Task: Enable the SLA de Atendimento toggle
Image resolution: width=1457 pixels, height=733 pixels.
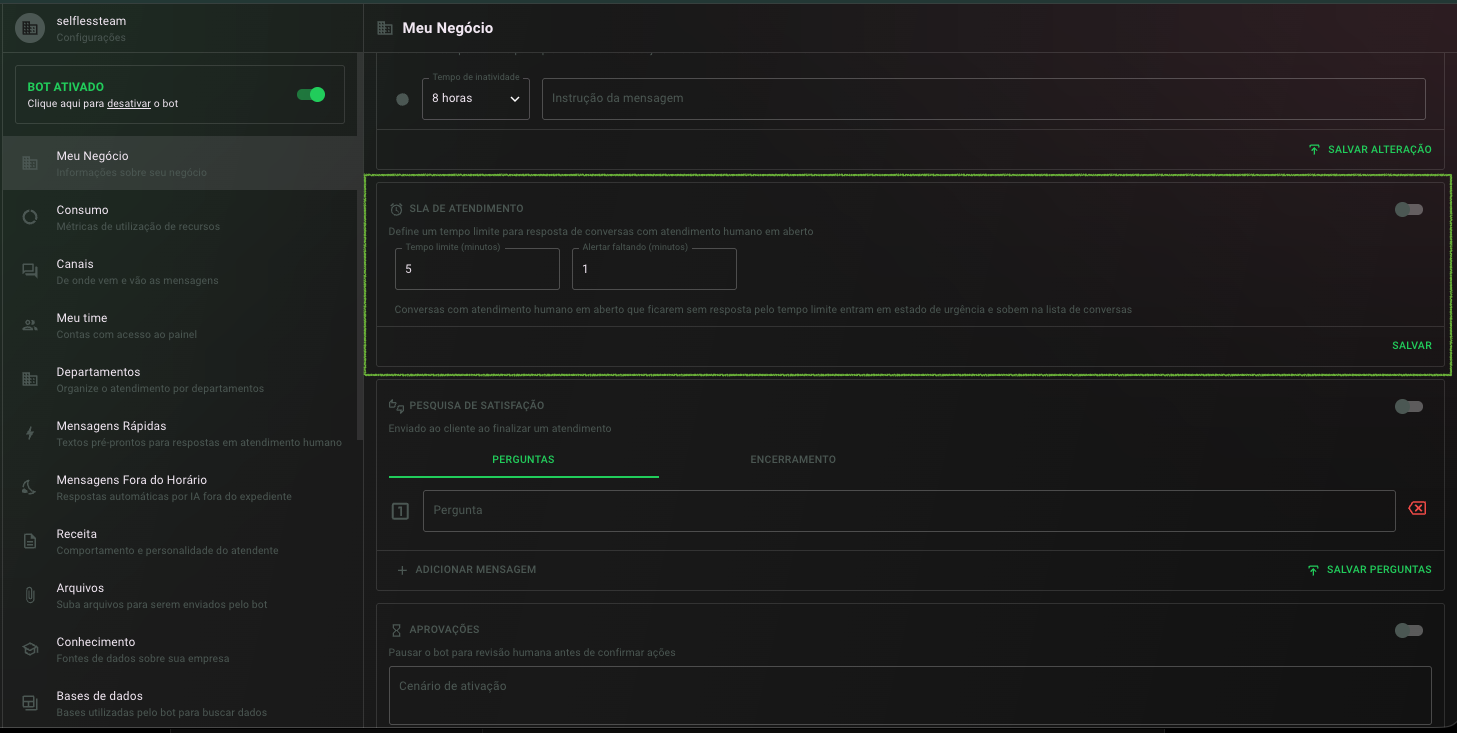Action: [x=1409, y=209]
